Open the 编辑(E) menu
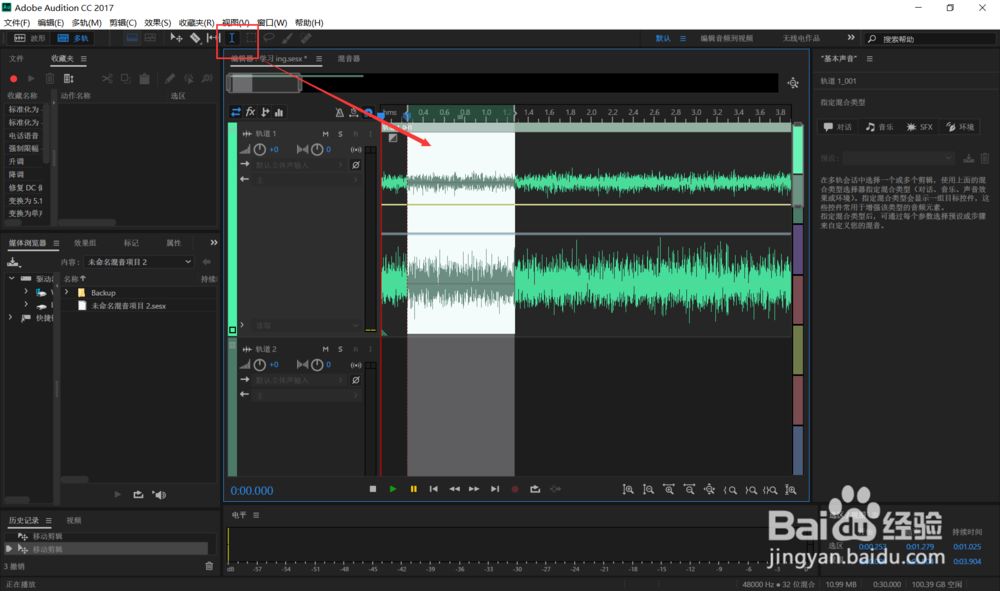 tap(51, 22)
